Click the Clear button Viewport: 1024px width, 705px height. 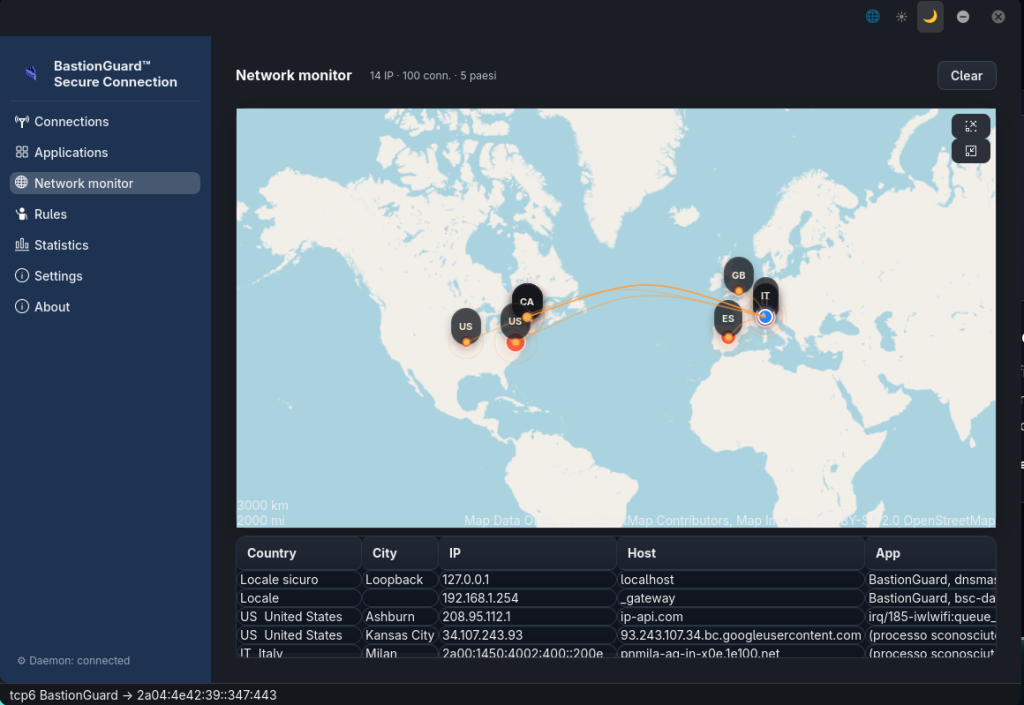point(967,76)
